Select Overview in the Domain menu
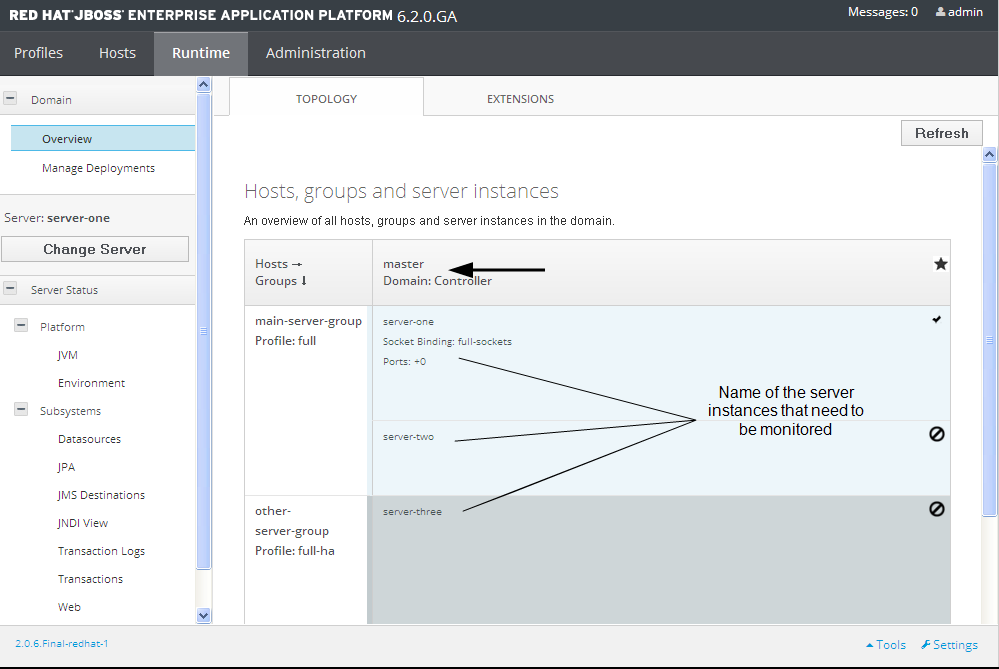999x669 pixels. (103, 138)
